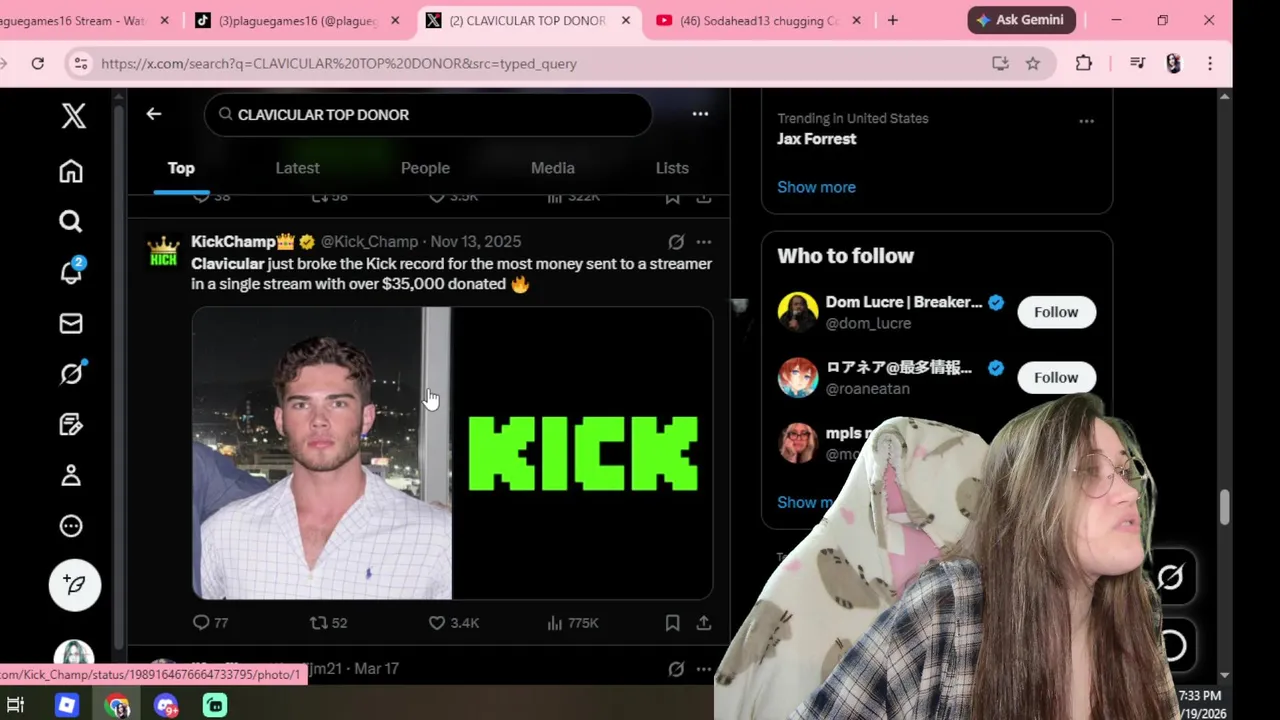Screen dimensions: 1280x720
Task: Open Explore search icon in sidebar
Action: coord(71,221)
